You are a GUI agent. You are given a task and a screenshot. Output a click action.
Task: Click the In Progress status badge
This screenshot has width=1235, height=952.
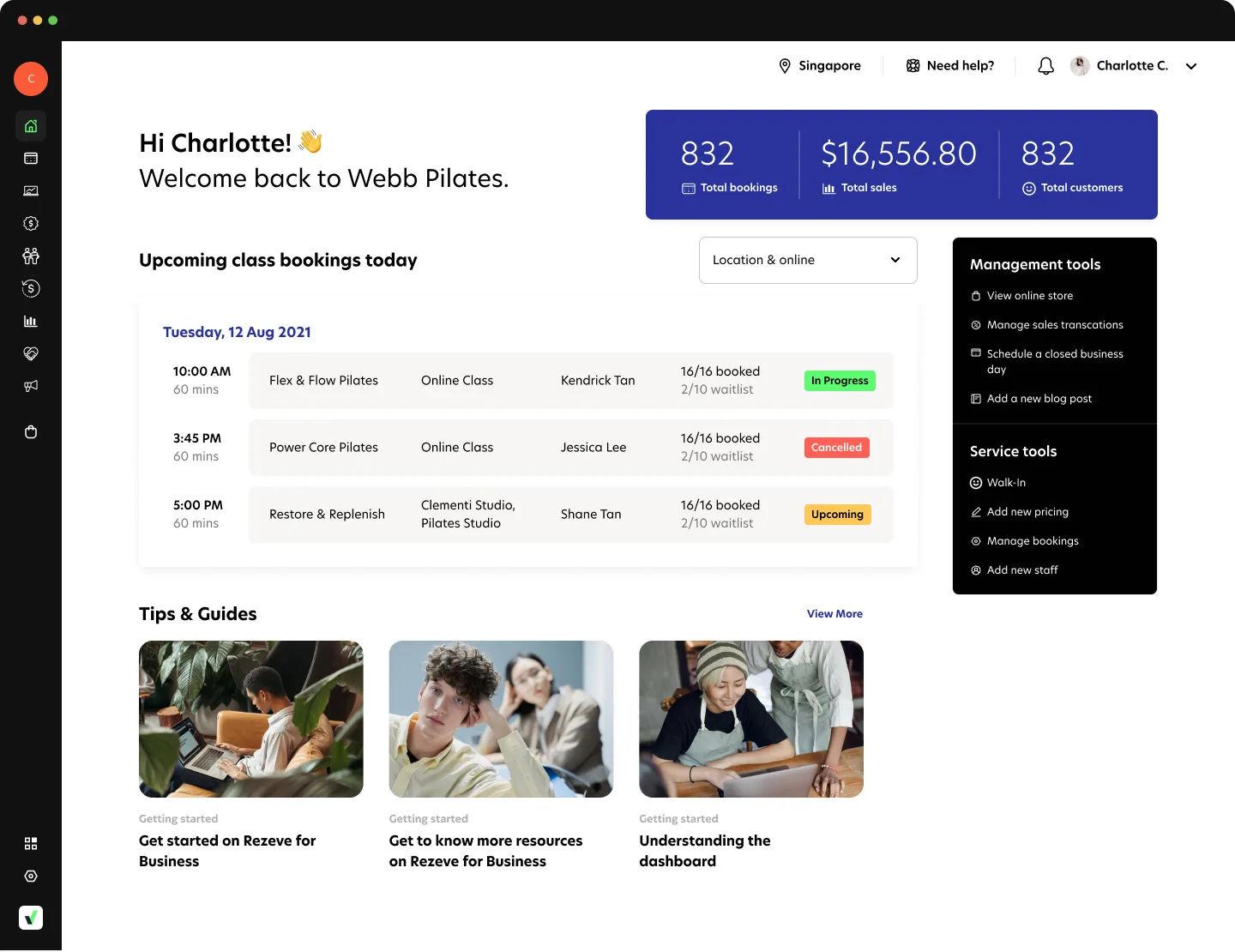tap(839, 381)
